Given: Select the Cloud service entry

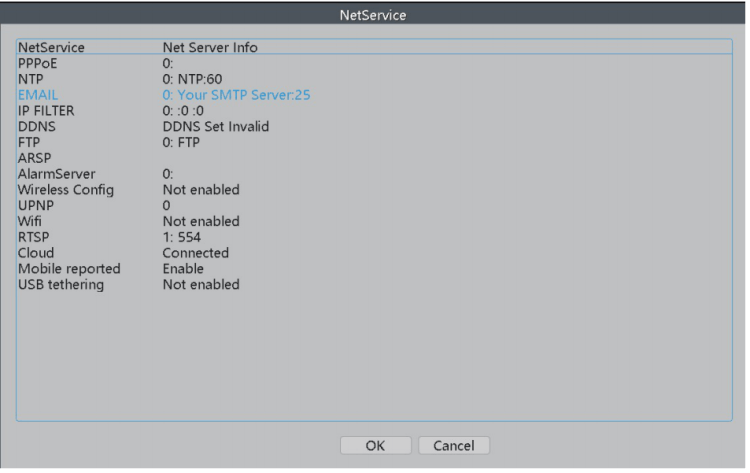Looking at the screenshot, I should [x=36, y=253].
